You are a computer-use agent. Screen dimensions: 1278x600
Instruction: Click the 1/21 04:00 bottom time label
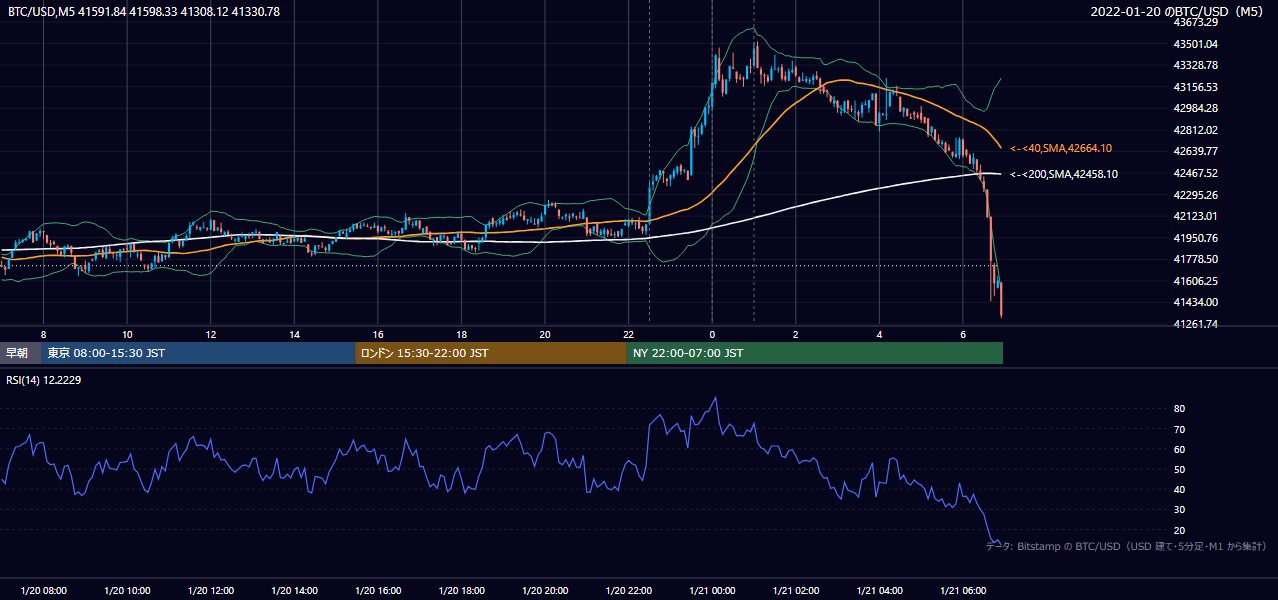(x=879, y=591)
